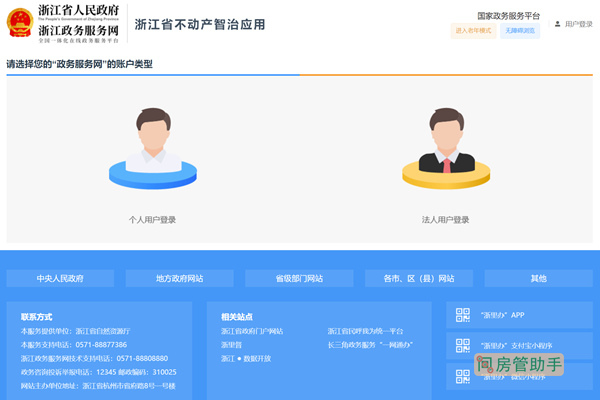600x400 pixels.
Task: Select the legal-person avatar on gold pedestal
Action: click(x=446, y=149)
